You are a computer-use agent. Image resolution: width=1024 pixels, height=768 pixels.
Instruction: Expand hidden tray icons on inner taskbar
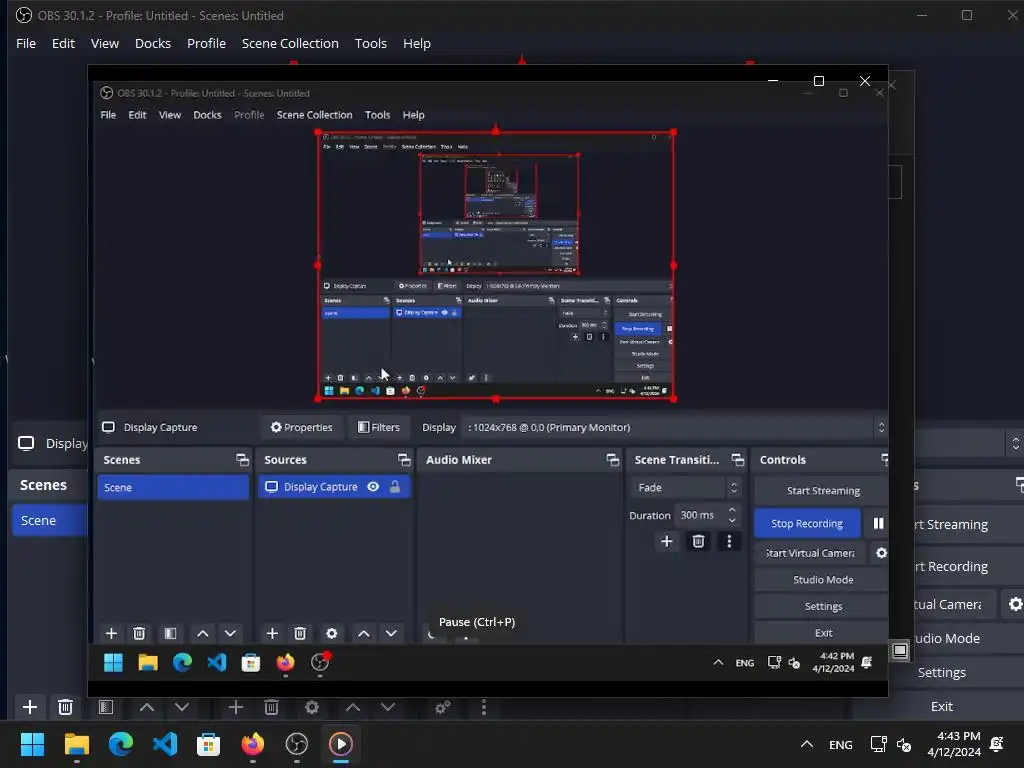click(718, 662)
